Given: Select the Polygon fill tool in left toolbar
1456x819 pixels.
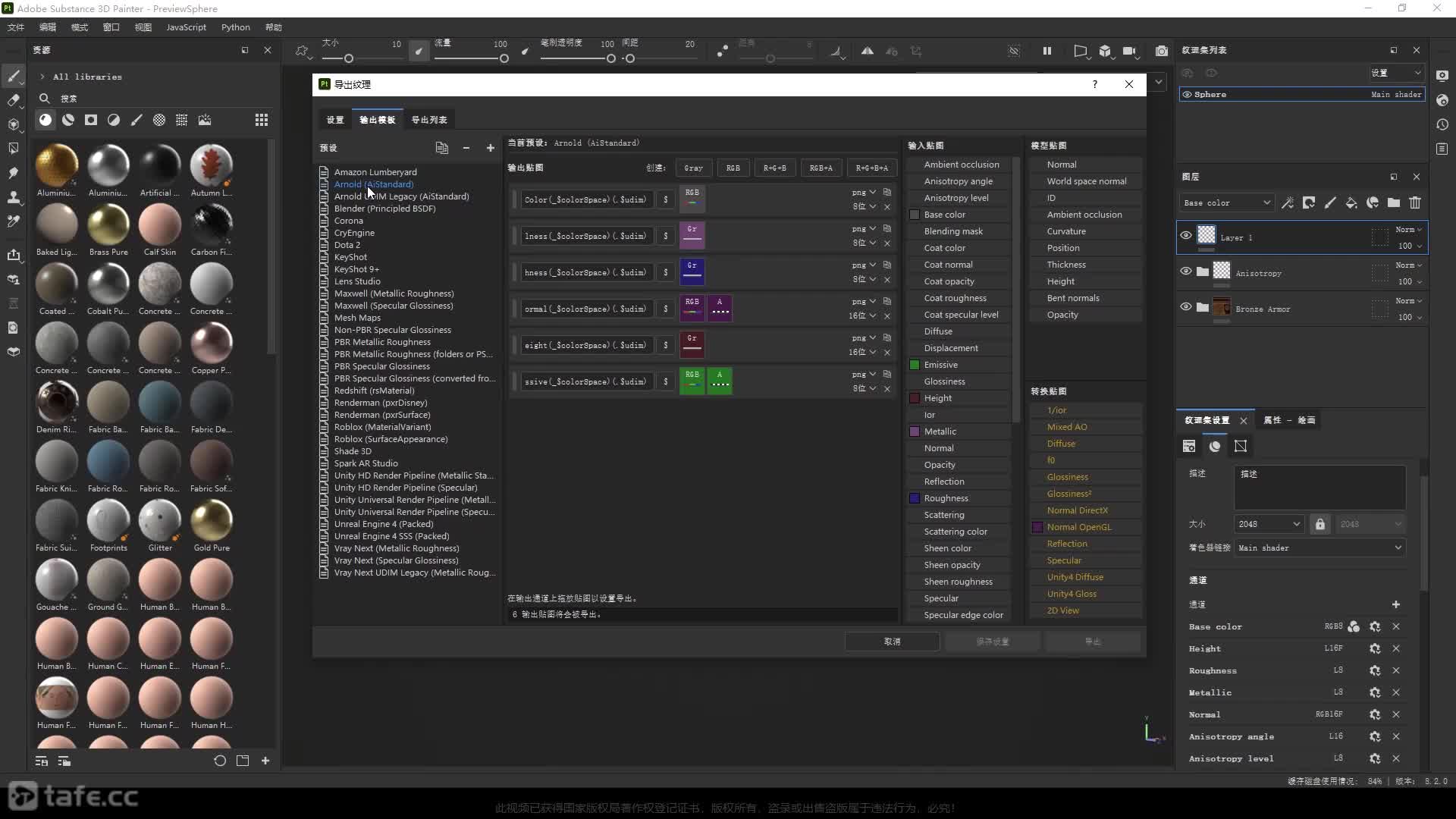Looking at the screenshot, I should pyautogui.click(x=13, y=149).
